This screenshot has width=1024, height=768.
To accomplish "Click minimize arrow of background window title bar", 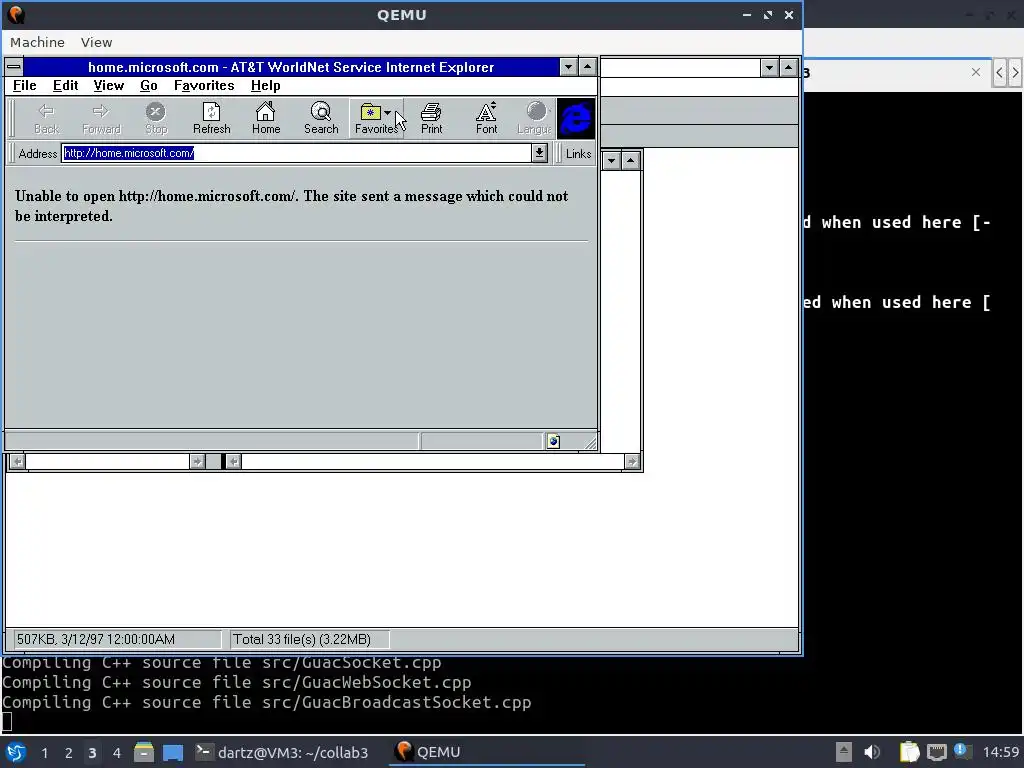I will (x=769, y=67).
